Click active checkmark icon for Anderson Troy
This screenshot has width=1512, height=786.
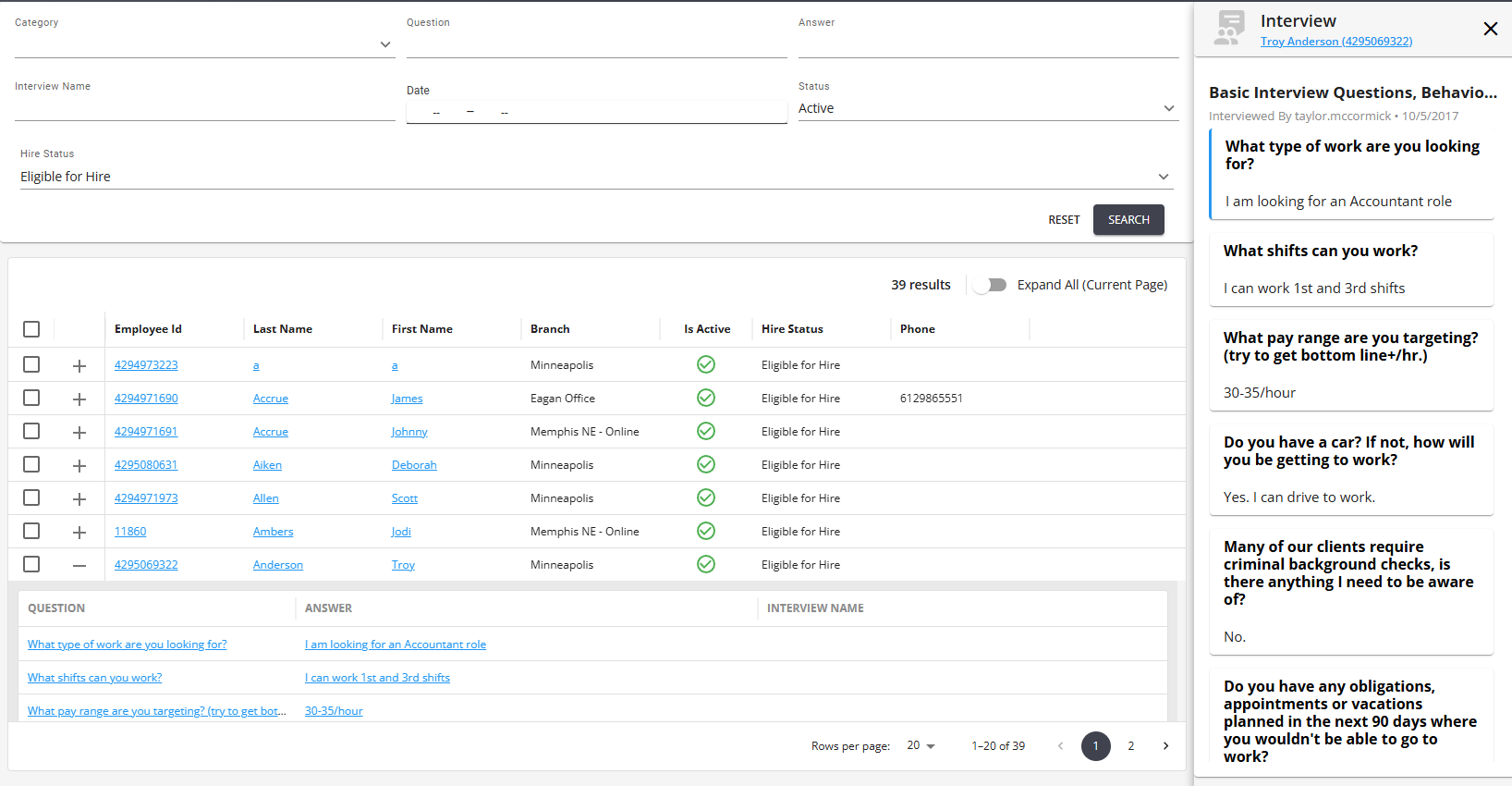pyautogui.click(x=706, y=564)
